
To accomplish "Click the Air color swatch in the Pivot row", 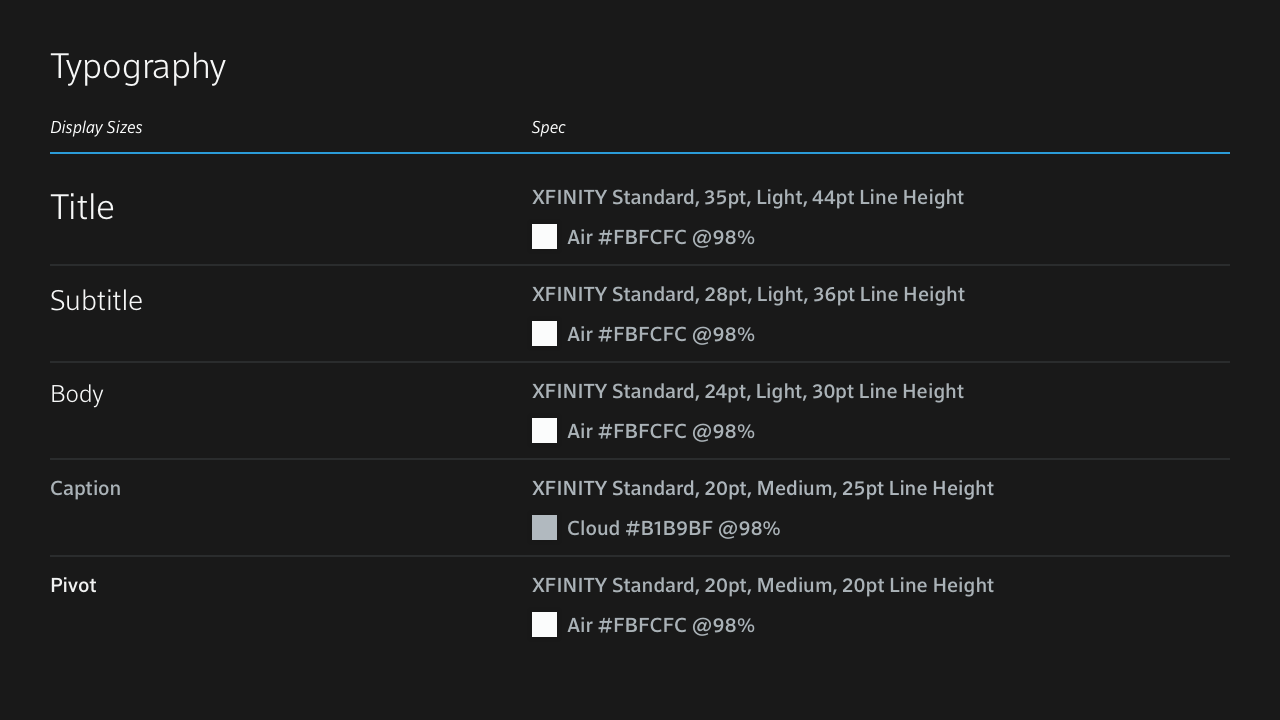I will (x=544, y=625).
